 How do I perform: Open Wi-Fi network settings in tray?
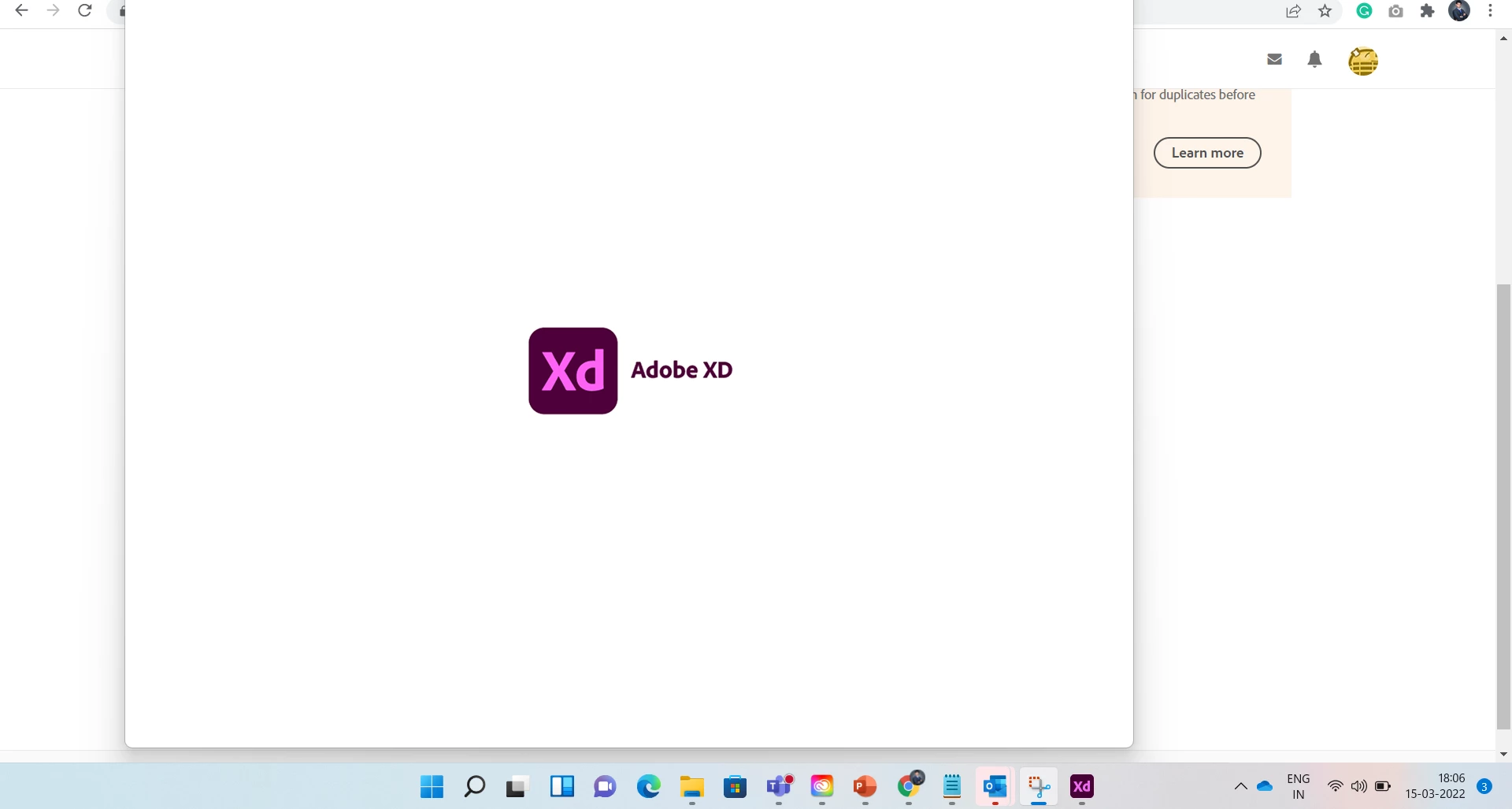[x=1336, y=786]
